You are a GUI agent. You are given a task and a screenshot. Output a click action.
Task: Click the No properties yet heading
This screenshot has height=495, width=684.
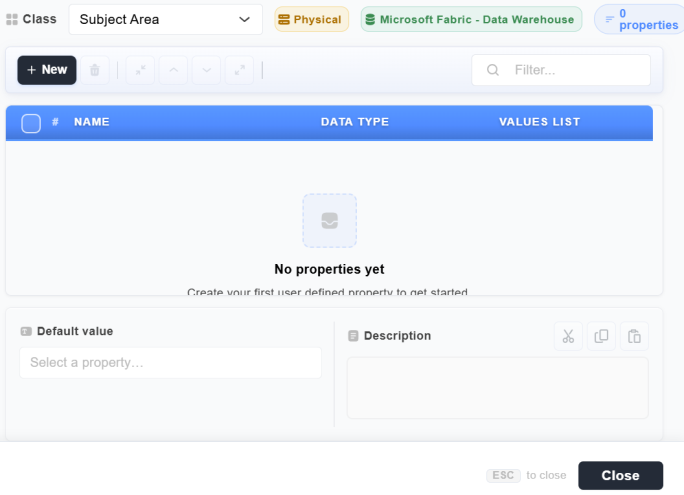[329, 269]
